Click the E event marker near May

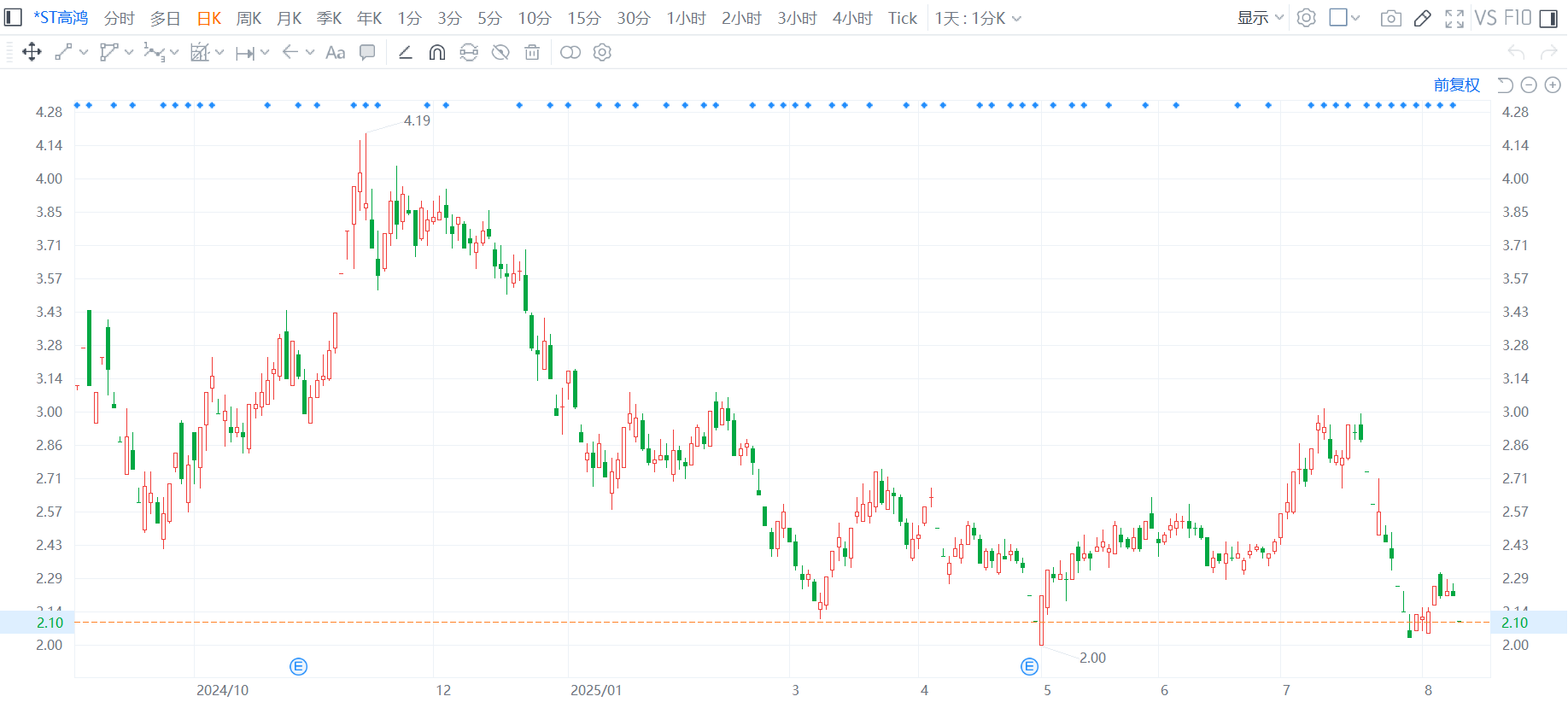[1029, 666]
